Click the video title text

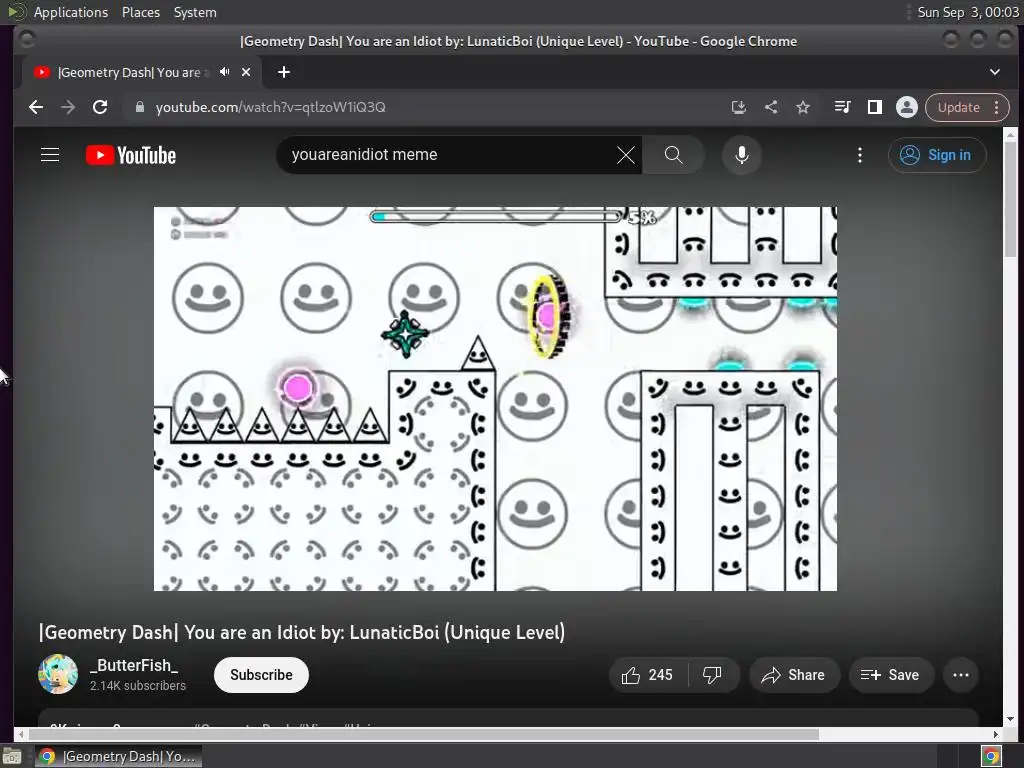click(x=302, y=632)
